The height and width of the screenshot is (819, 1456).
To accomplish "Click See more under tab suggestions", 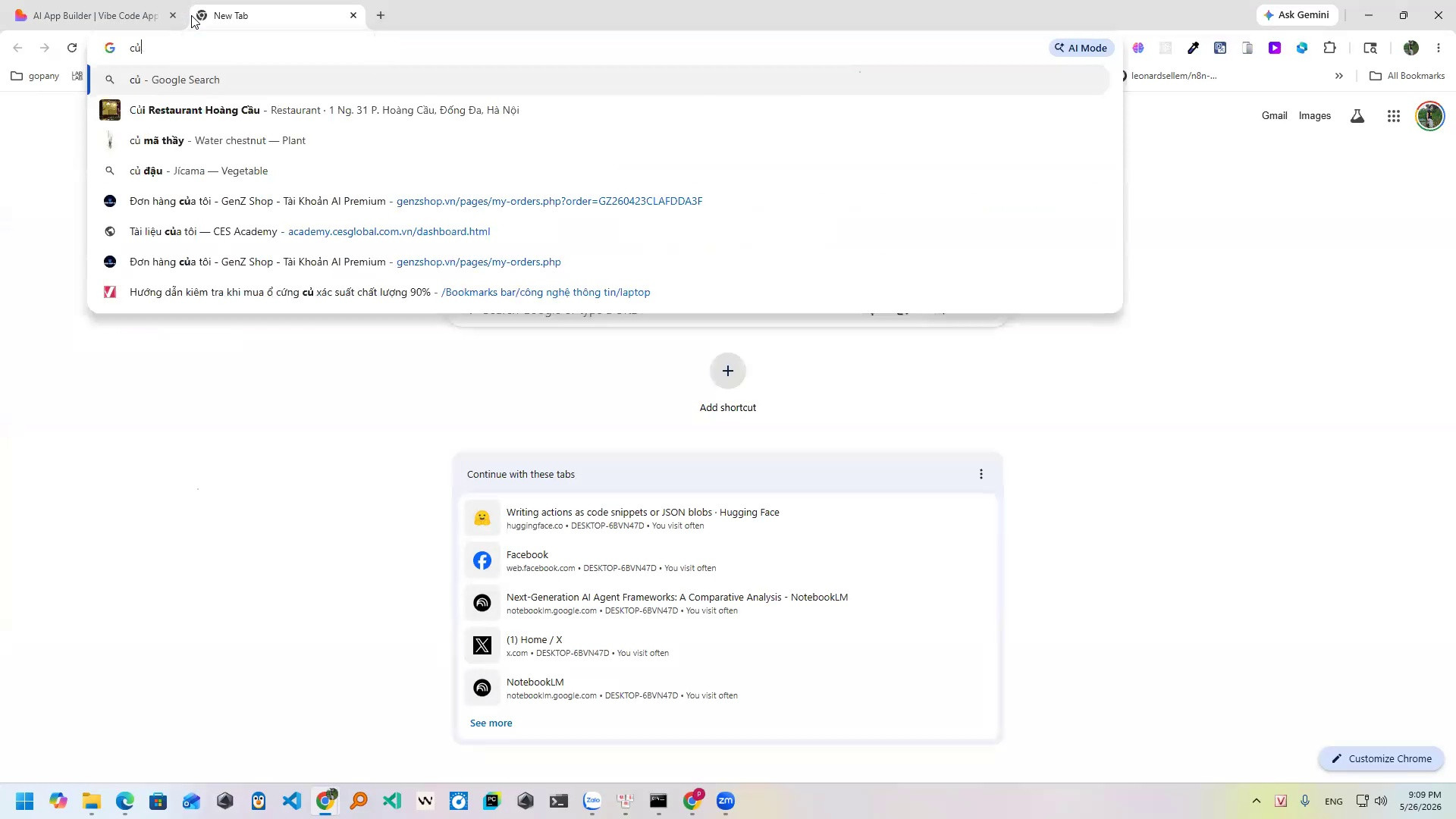I will [x=491, y=723].
